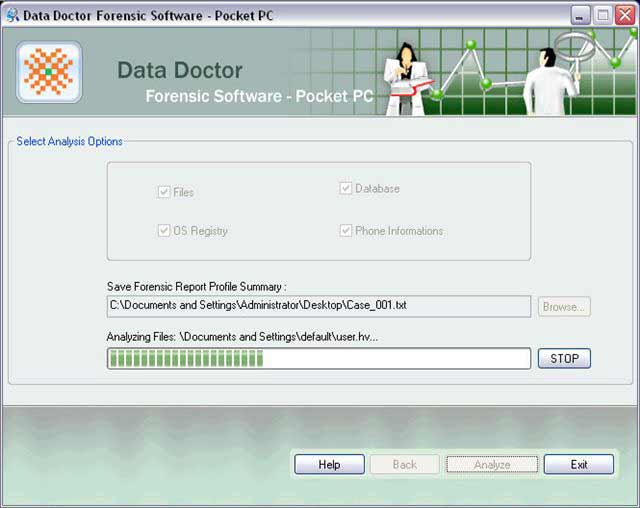Open Help
640x508 pixels.
pyautogui.click(x=329, y=464)
